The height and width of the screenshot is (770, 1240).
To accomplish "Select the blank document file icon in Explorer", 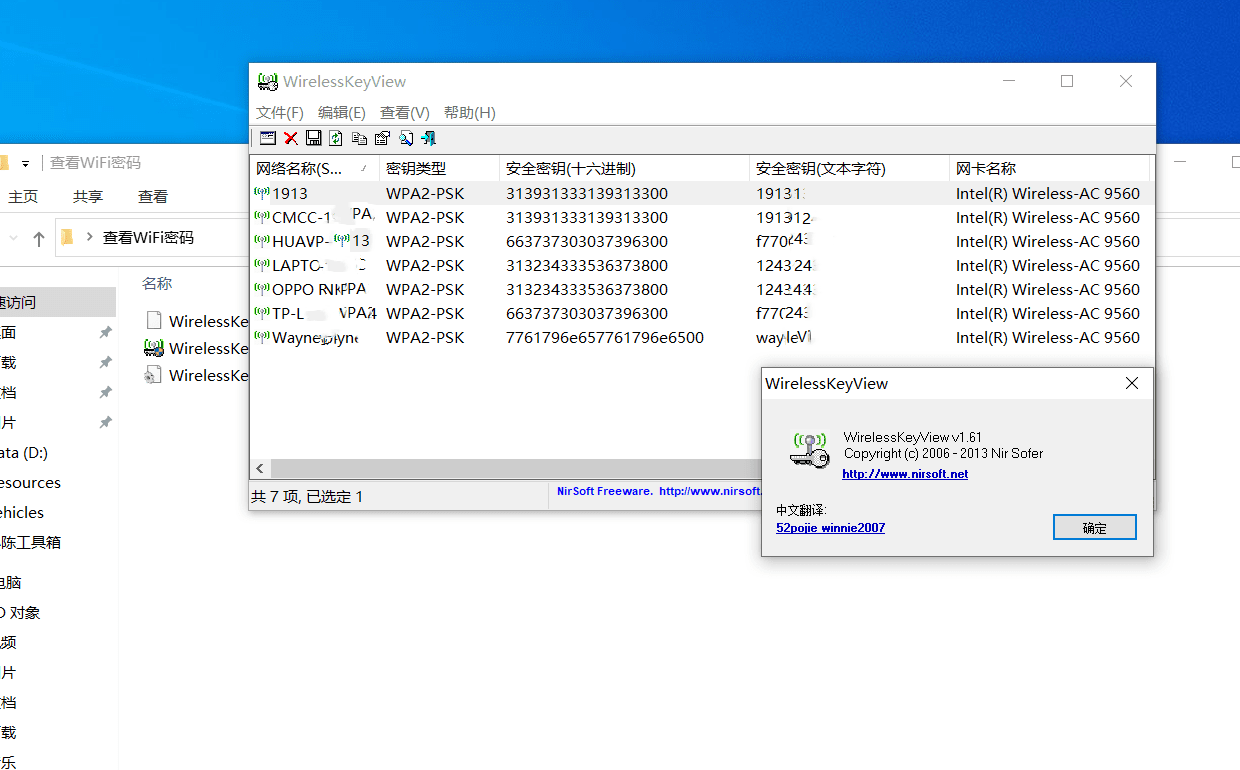I will click(154, 320).
